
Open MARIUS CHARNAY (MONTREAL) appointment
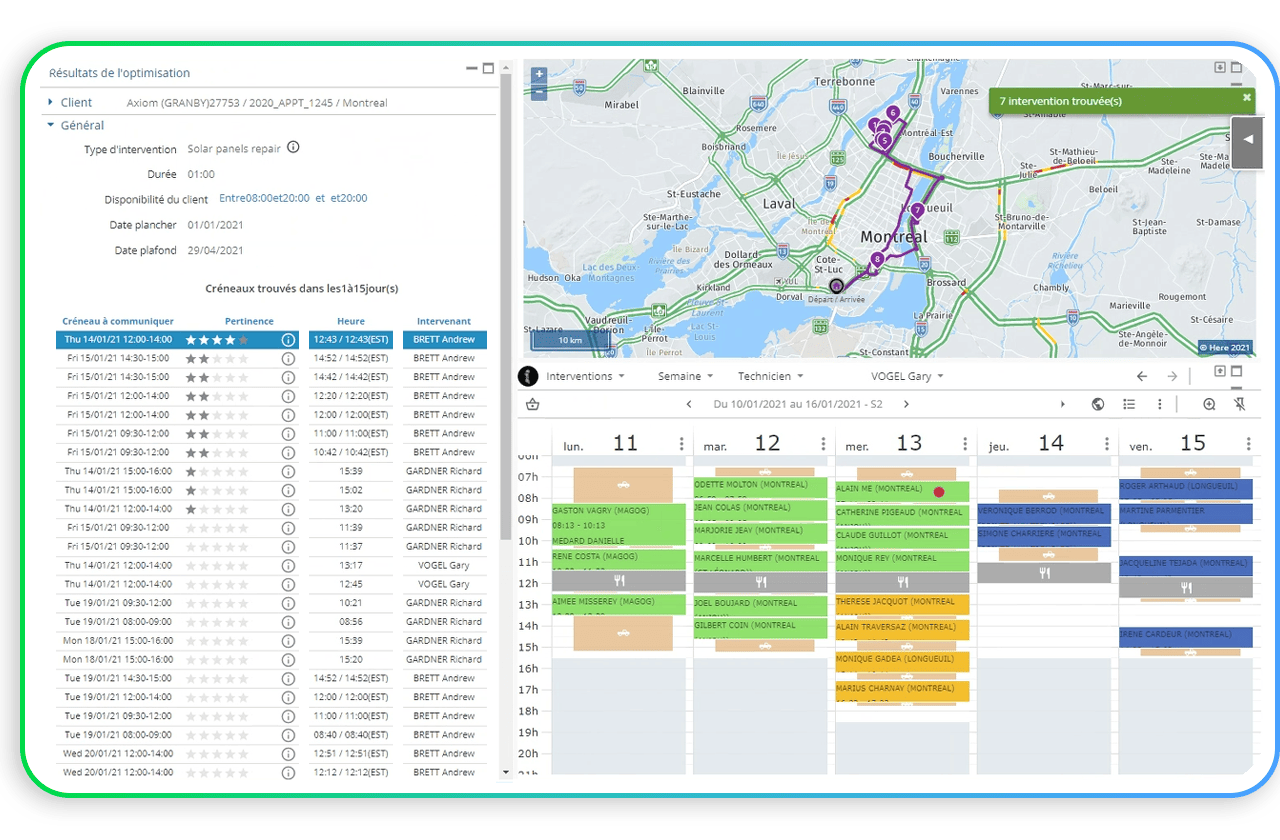[902, 691]
